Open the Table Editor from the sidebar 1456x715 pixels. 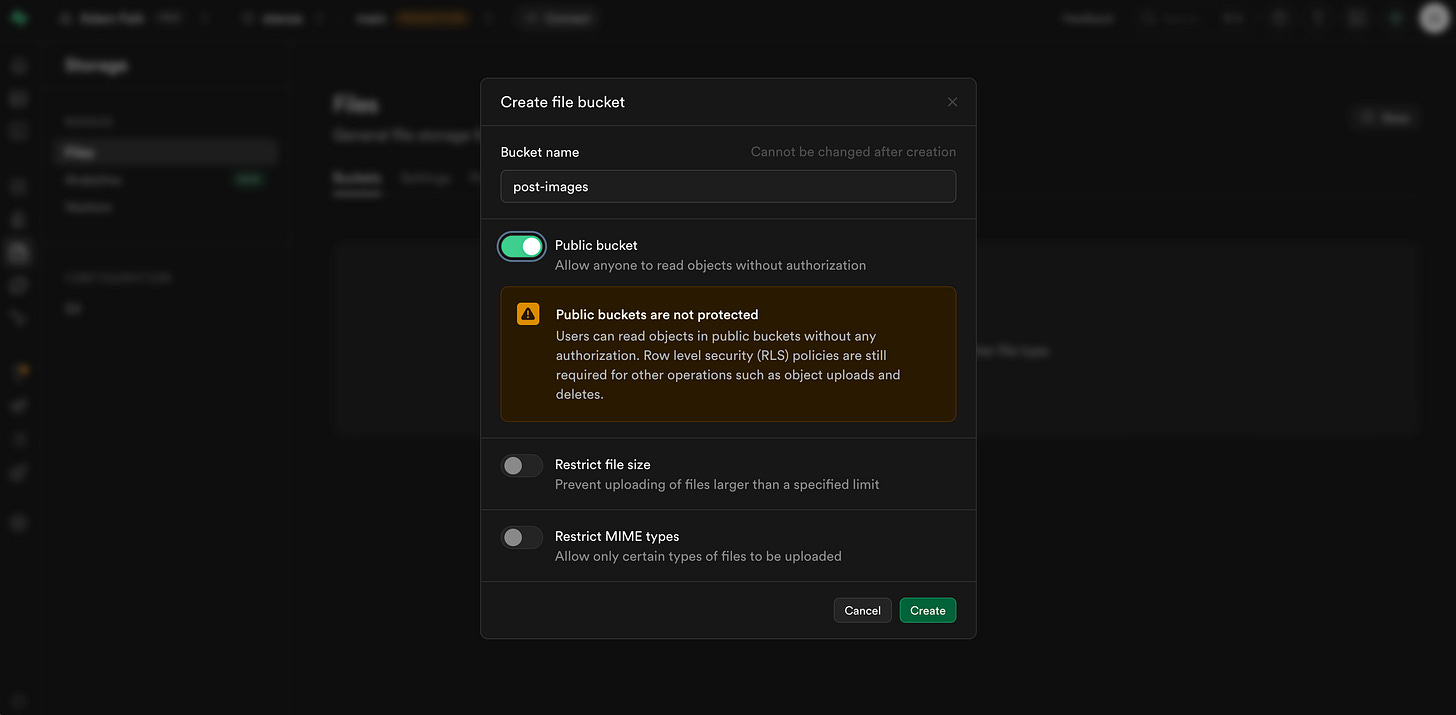(x=18, y=98)
